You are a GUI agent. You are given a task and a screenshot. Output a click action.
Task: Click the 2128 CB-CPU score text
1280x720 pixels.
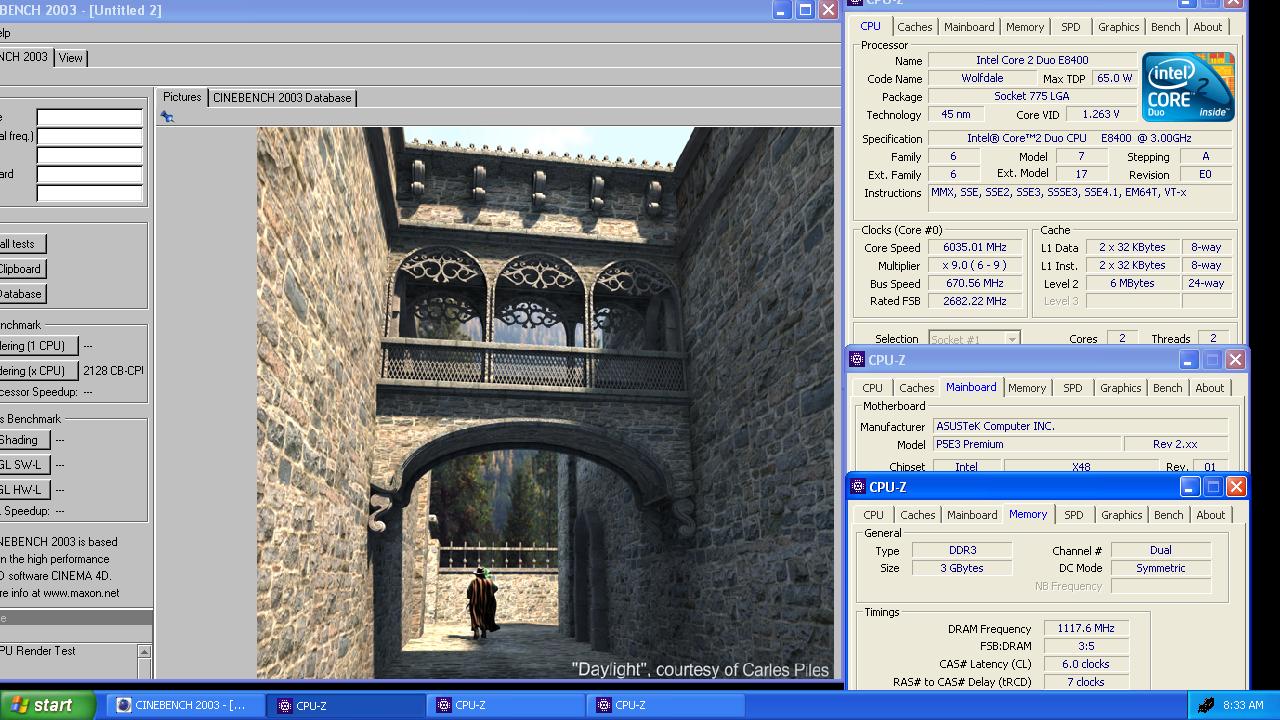(113, 371)
